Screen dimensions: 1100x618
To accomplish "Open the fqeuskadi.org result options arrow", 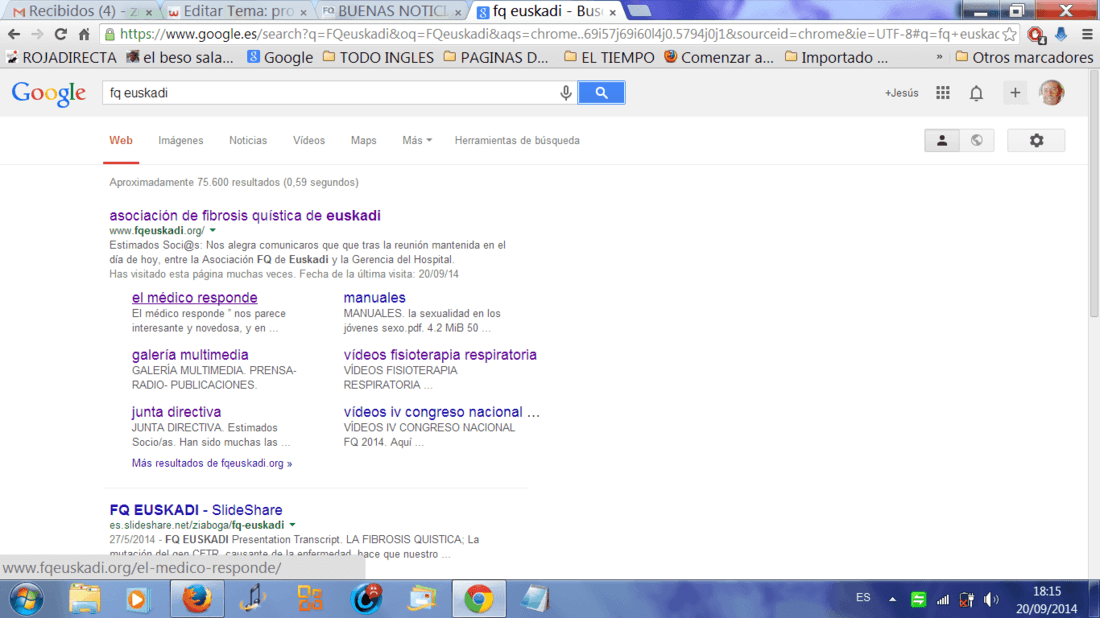I will tap(213, 231).
